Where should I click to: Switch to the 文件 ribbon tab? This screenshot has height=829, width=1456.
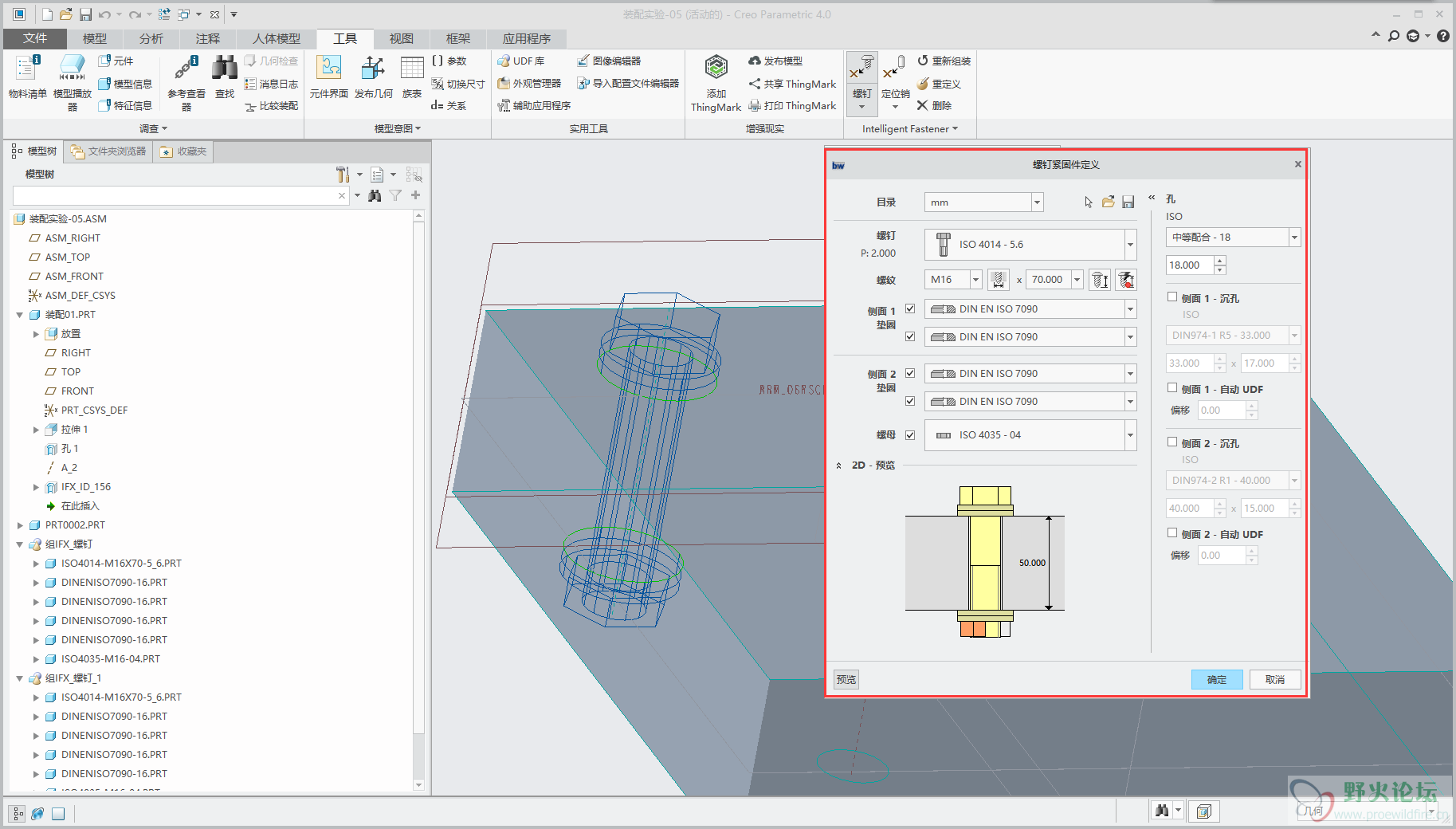35,38
